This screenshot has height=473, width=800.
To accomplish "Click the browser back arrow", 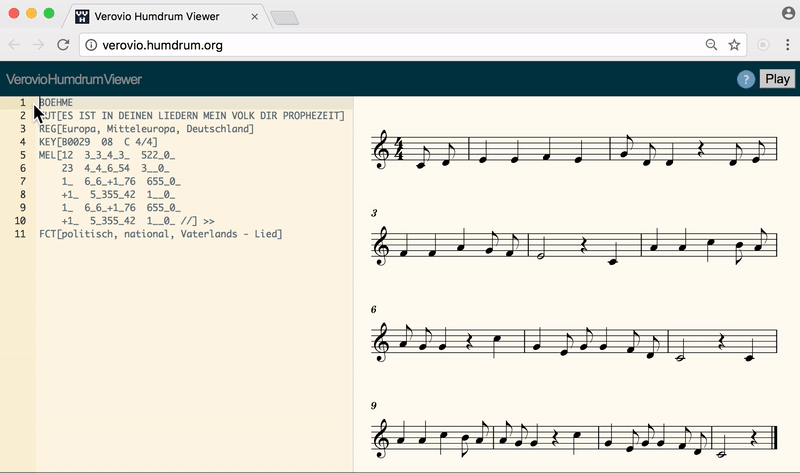I will [14, 45].
